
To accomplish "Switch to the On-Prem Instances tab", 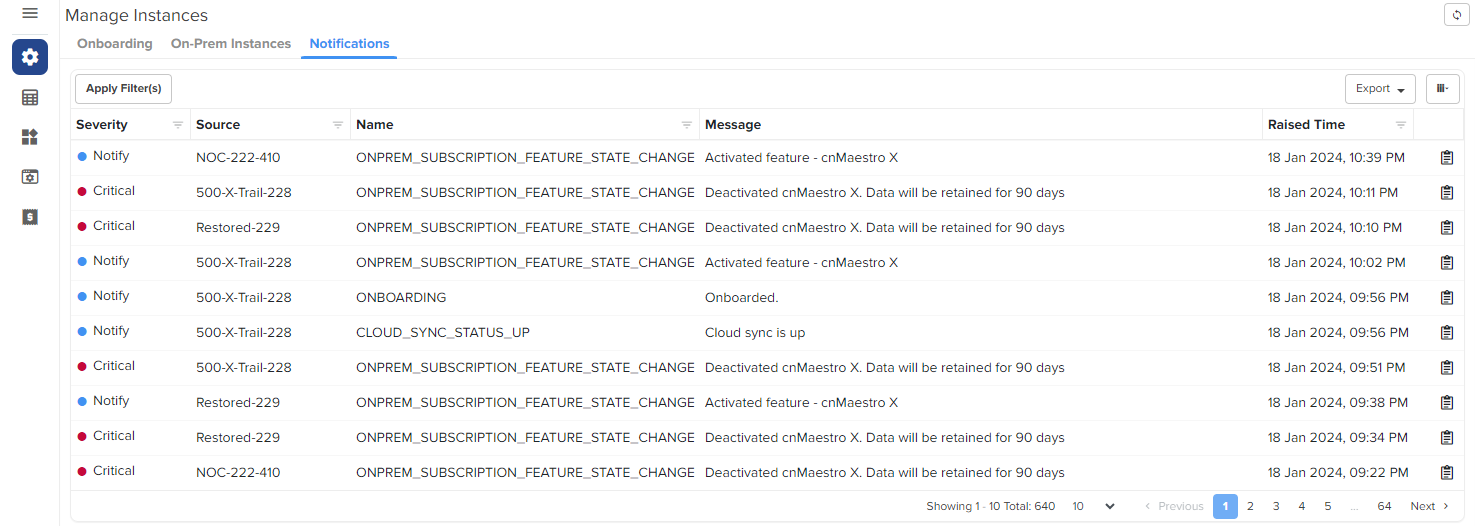I will (x=231, y=44).
